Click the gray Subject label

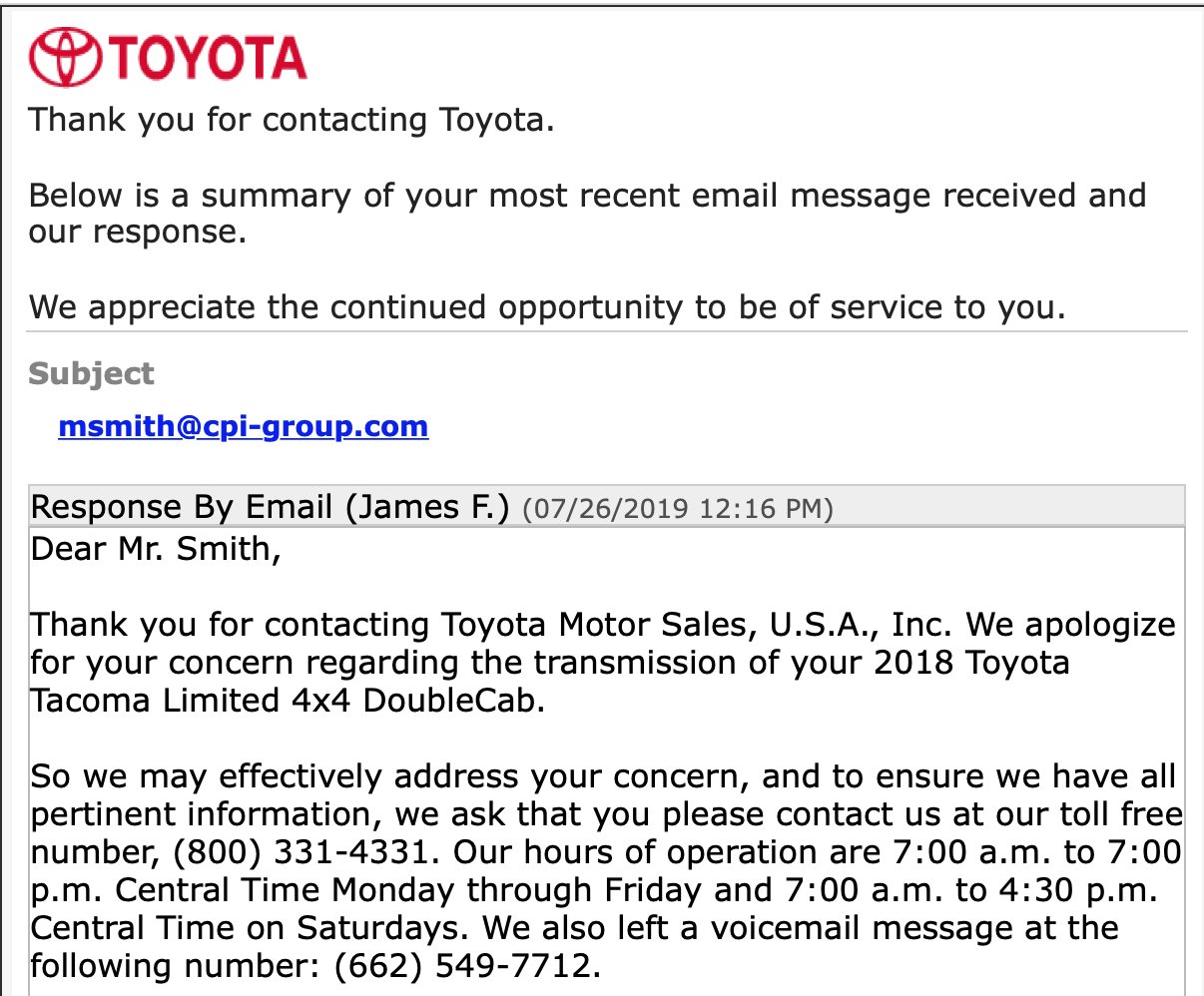(x=92, y=373)
